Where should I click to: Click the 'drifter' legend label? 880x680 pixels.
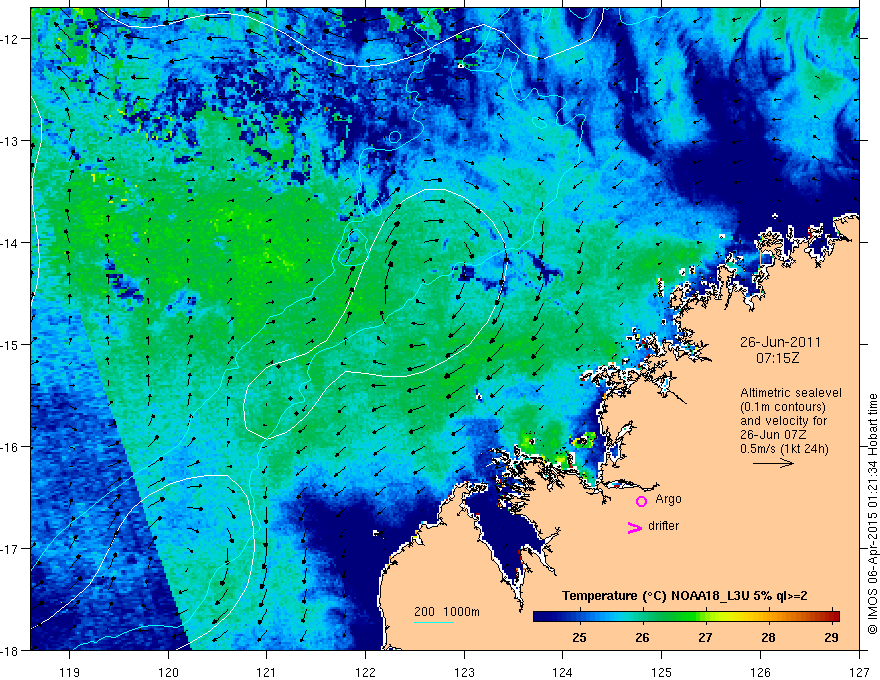pos(663,526)
